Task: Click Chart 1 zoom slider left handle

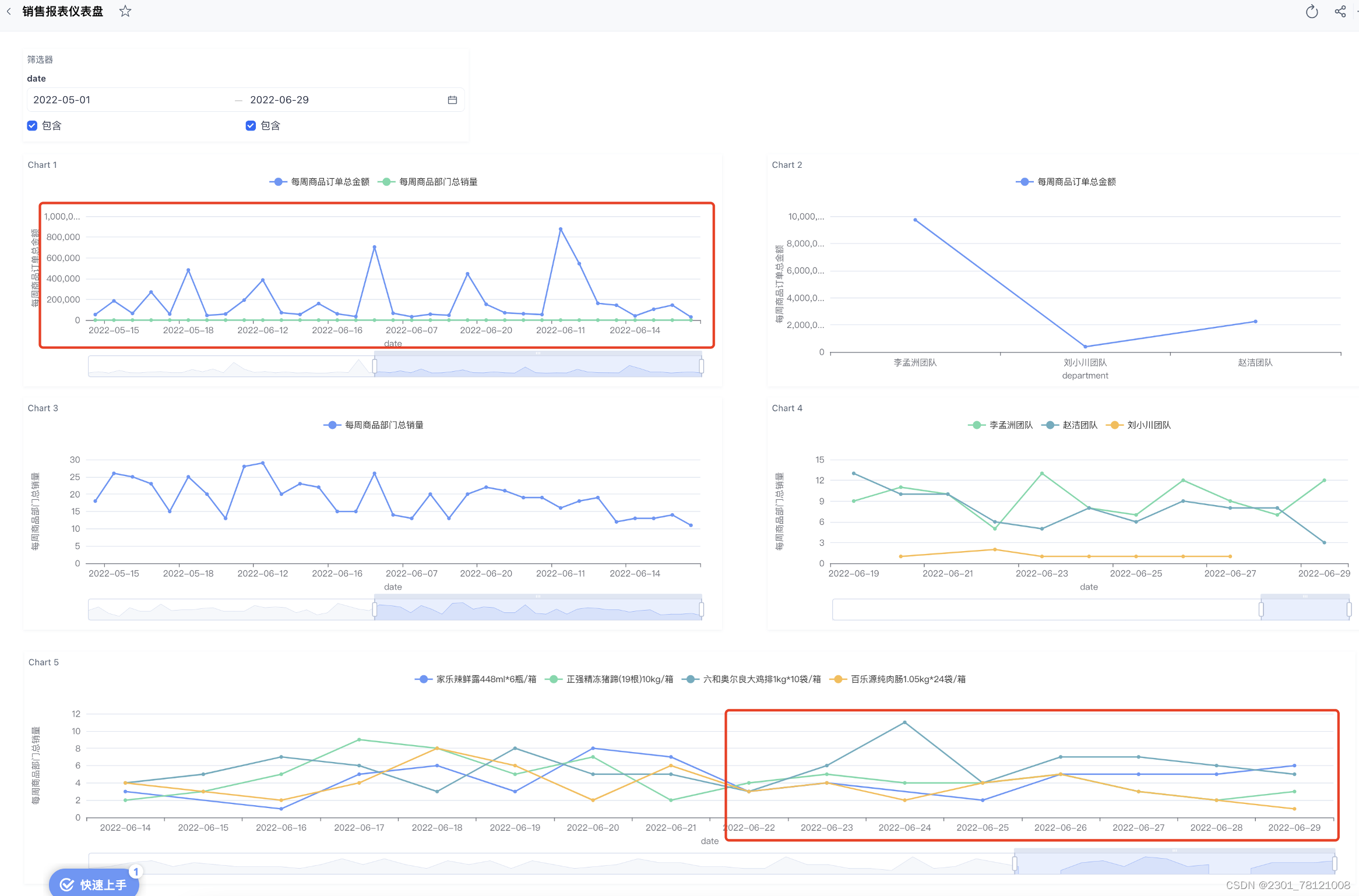Action: [x=375, y=366]
